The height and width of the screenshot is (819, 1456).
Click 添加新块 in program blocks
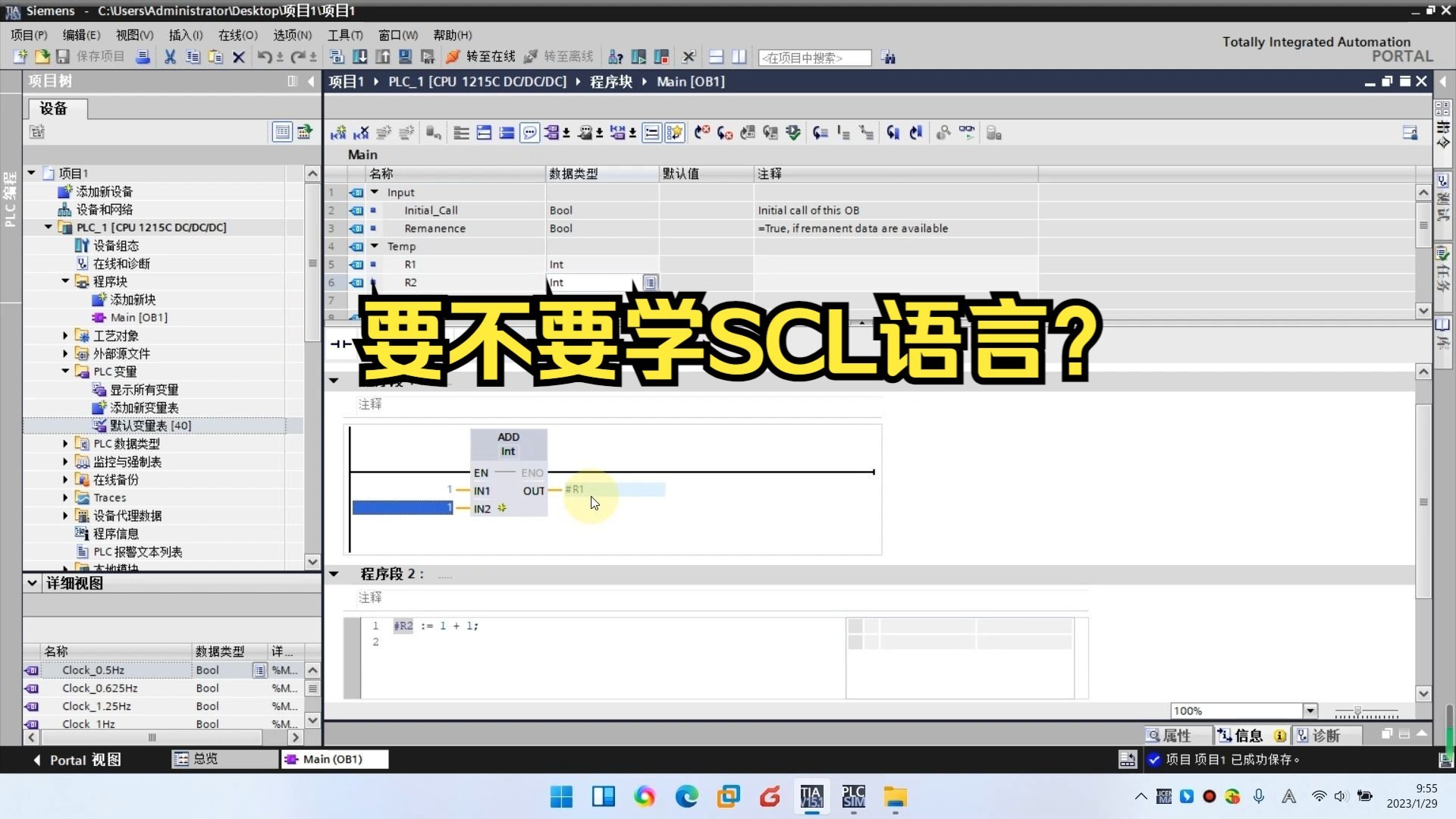point(130,299)
